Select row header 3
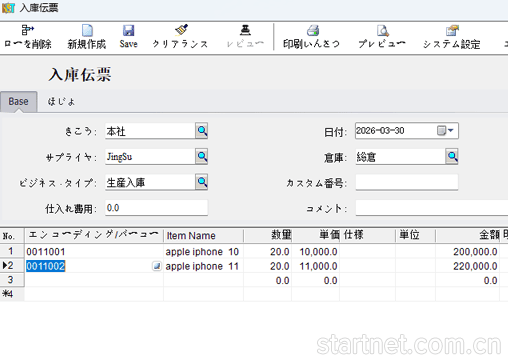 12,280
